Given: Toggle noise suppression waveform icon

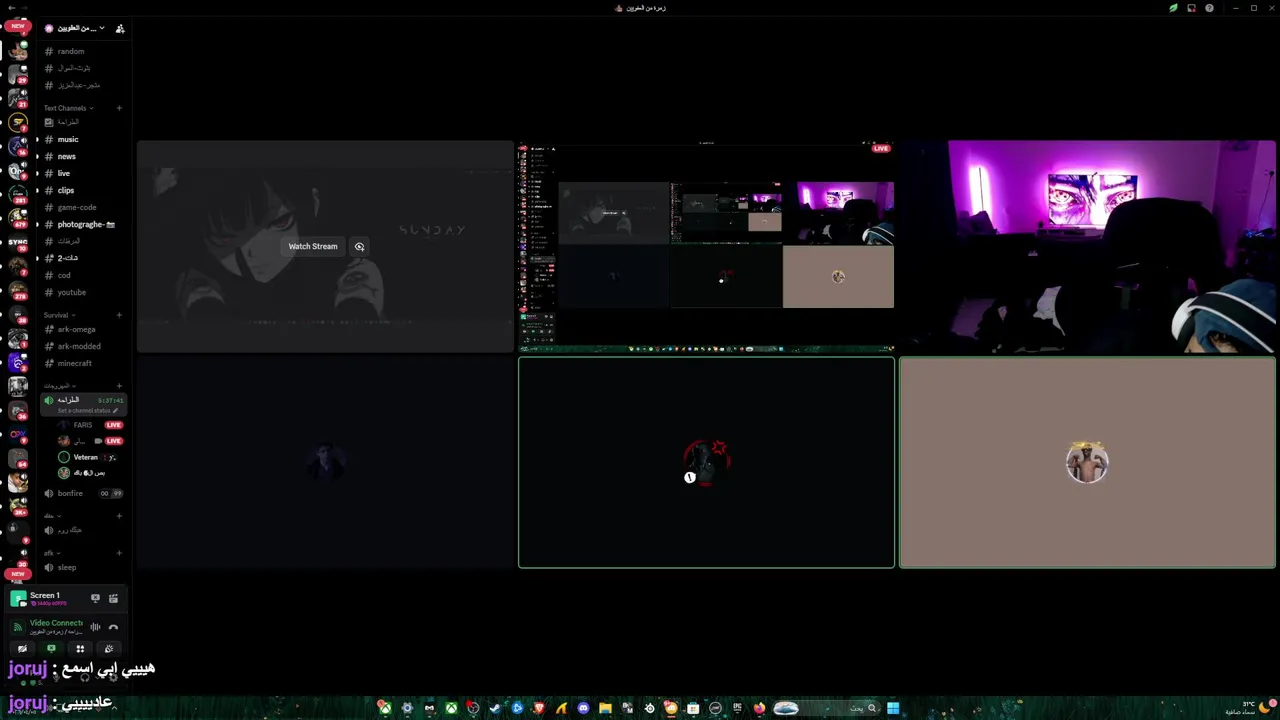Looking at the screenshot, I should pyautogui.click(x=95, y=627).
